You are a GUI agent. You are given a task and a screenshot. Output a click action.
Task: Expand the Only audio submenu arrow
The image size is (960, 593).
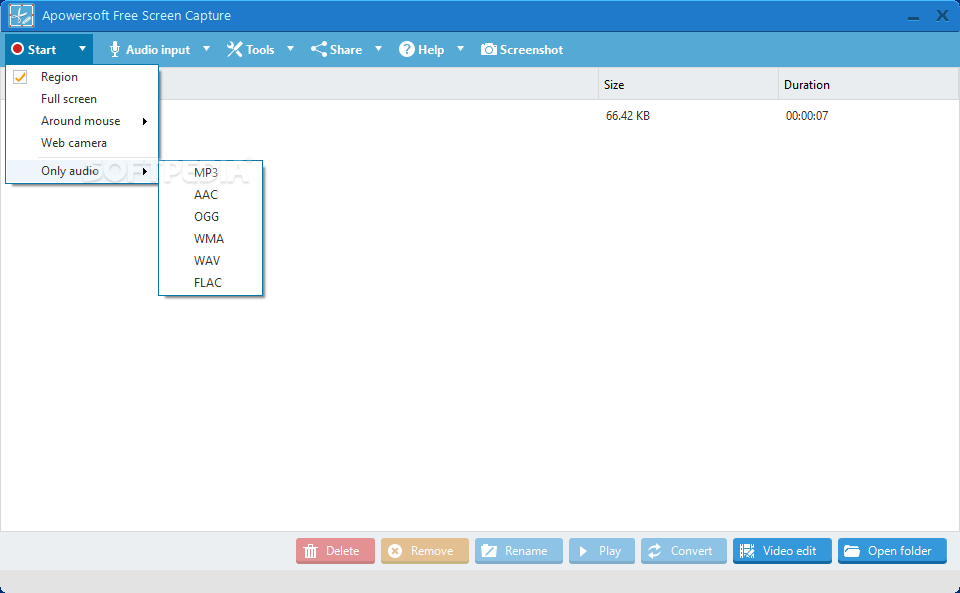coord(145,171)
